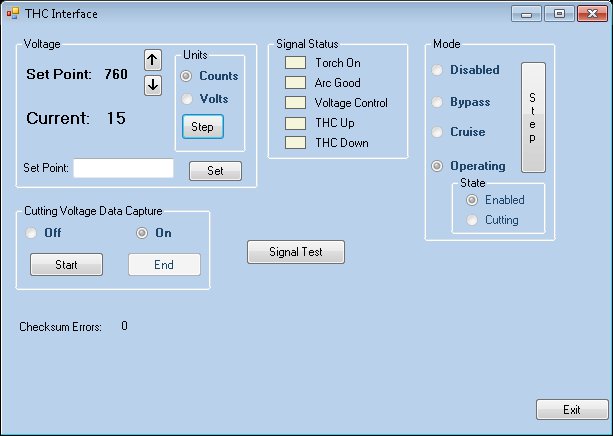Image resolution: width=613 pixels, height=436 pixels.
Task: Click the THC Down indicator box
Action: 296,143
